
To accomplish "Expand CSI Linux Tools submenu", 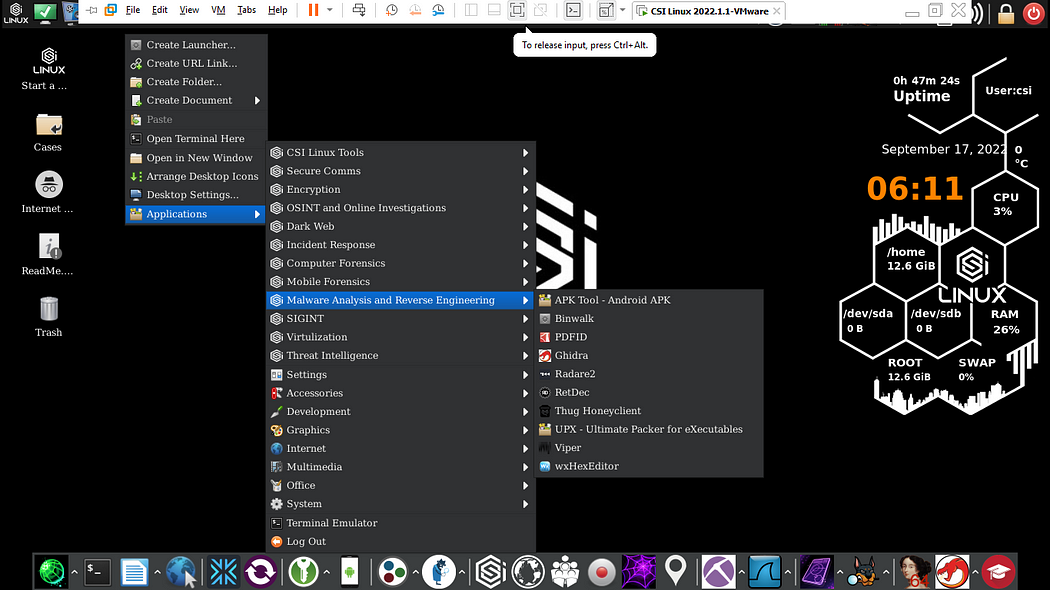I will [400, 153].
